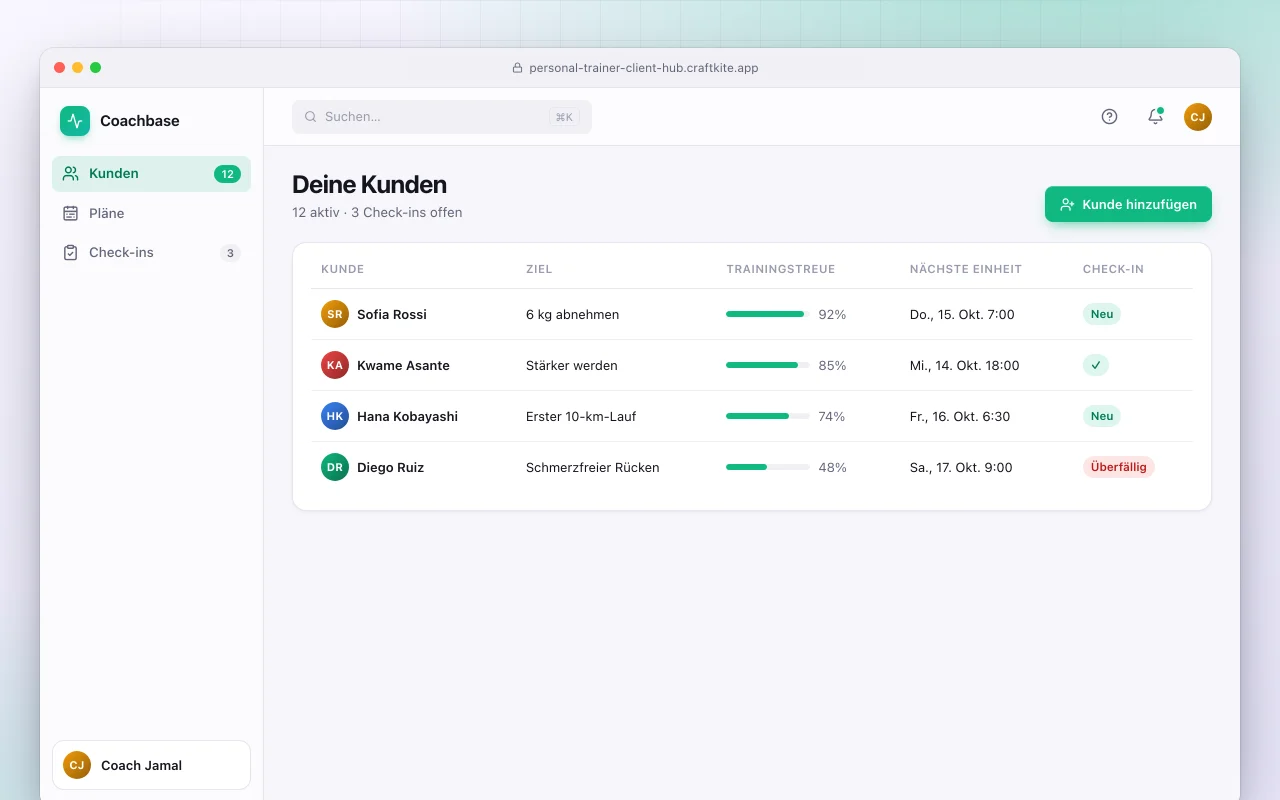Image resolution: width=1280 pixels, height=800 pixels.
Task: Click the 92% value for Sofia Rossi
Action: pos(832,314)
